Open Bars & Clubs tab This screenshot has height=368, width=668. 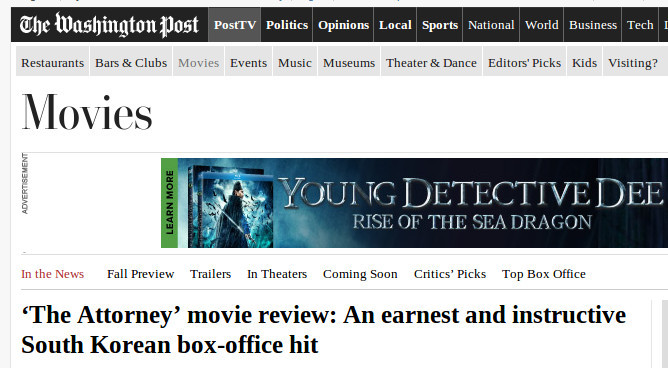[131, 63]
